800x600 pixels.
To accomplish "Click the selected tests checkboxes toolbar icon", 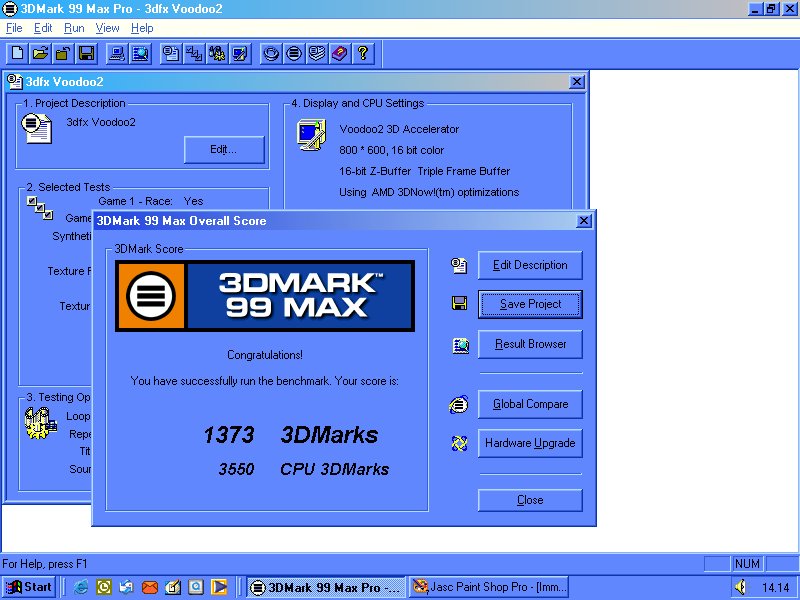I will [x=194, y=53].
